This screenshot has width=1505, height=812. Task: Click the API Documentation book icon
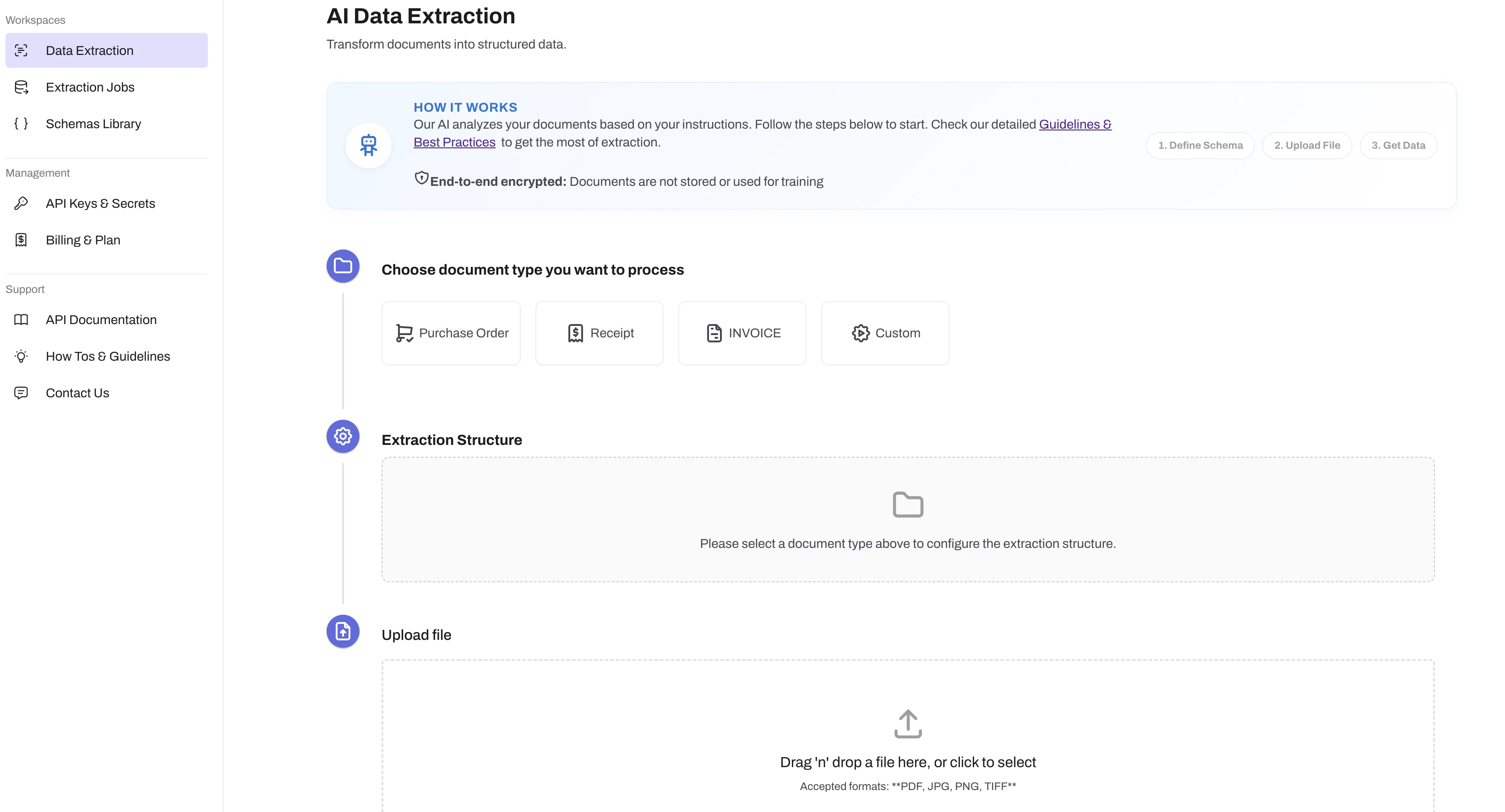21,319
